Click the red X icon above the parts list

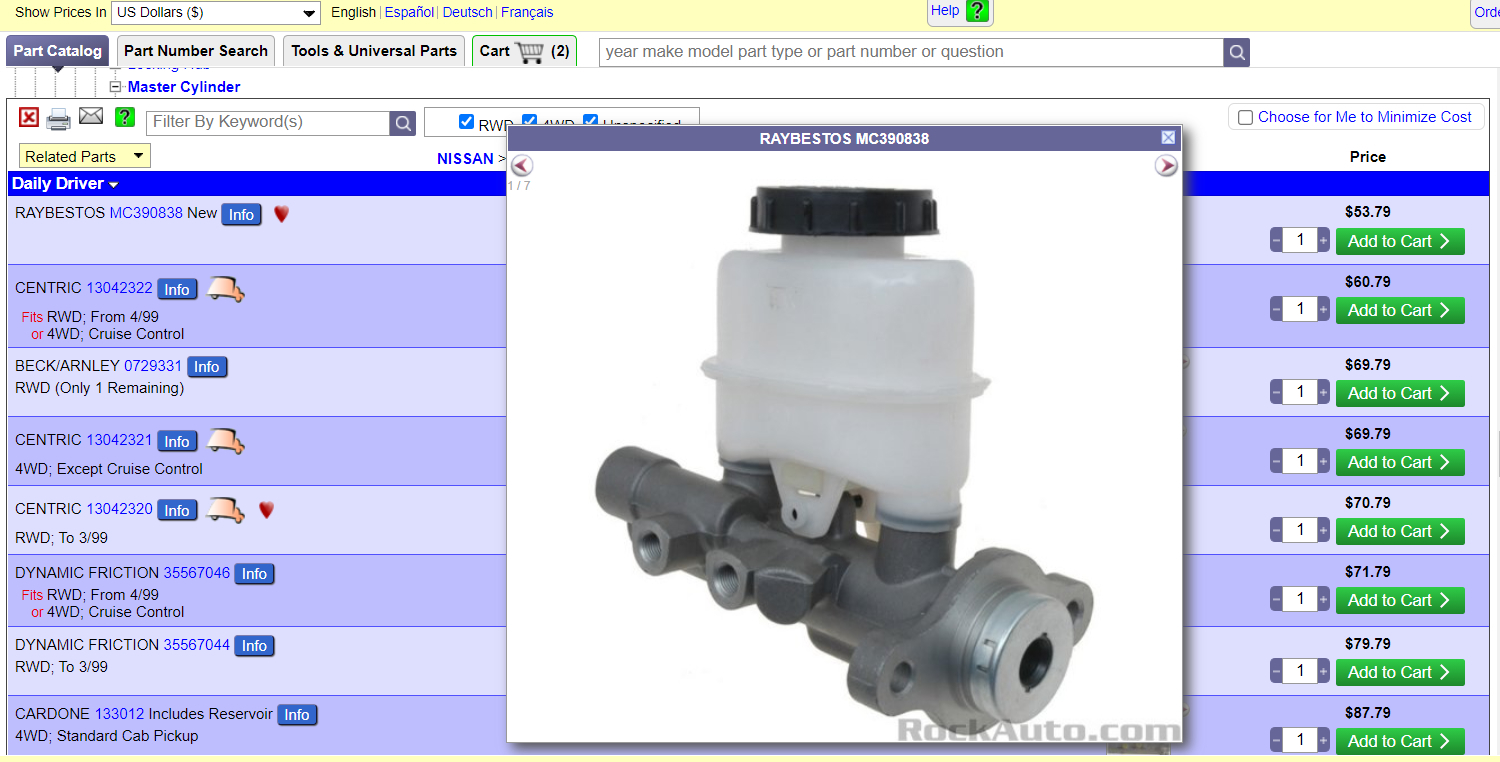pyautogui.click(x=29, y=118)
